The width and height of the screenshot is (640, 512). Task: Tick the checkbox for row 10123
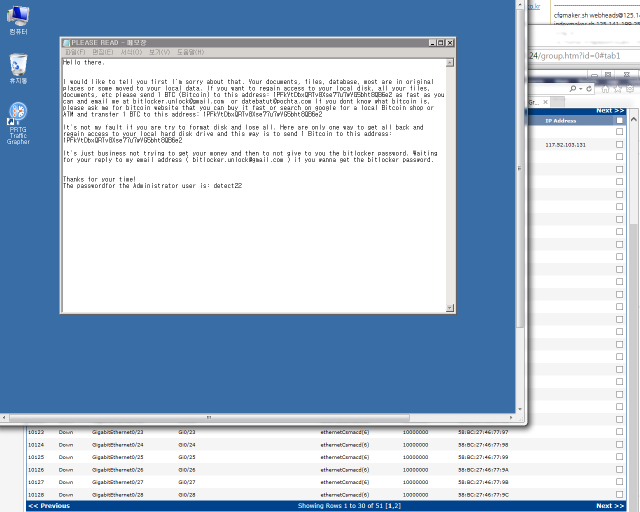(620, 432)
